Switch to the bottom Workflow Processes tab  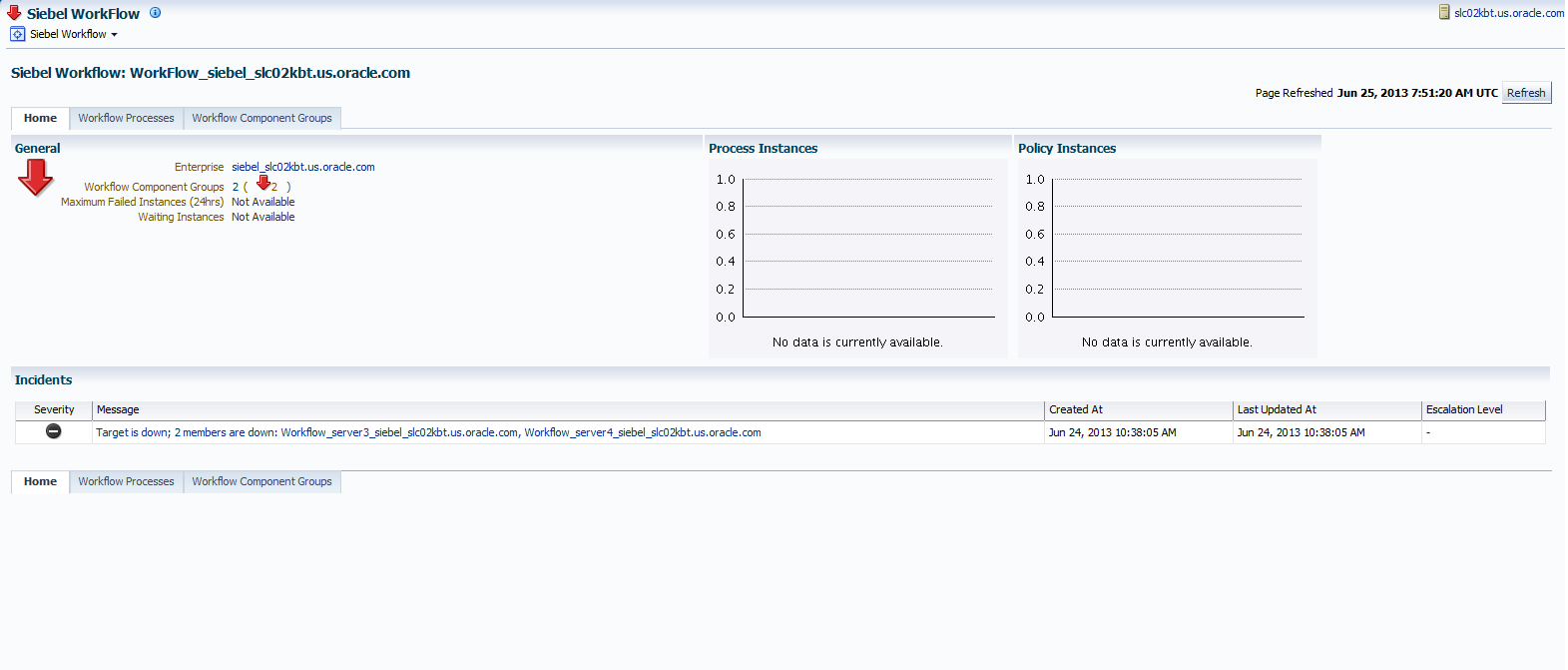click(126, 481)
